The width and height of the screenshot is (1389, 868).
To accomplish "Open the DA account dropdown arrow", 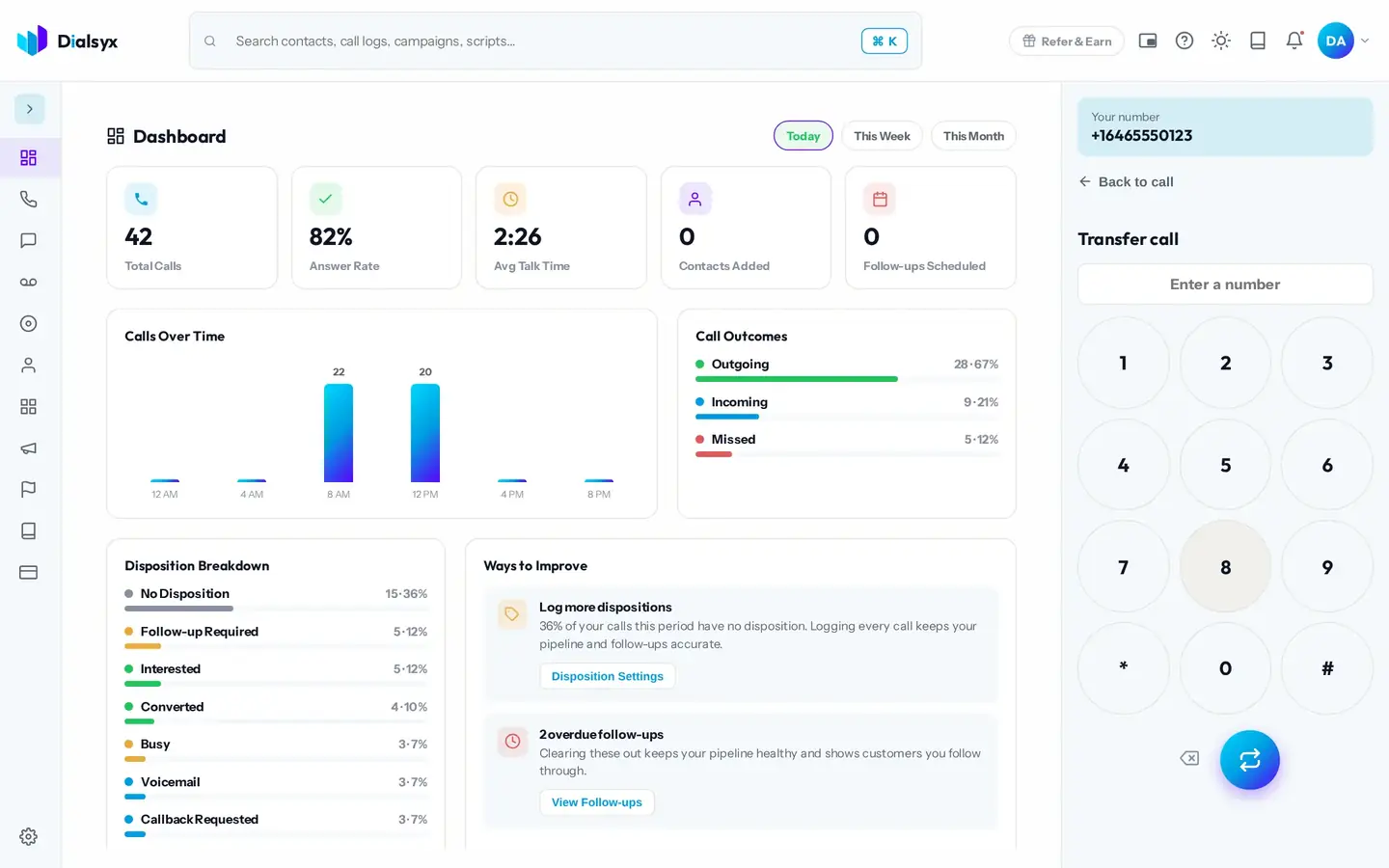I will coord(1365,41).
